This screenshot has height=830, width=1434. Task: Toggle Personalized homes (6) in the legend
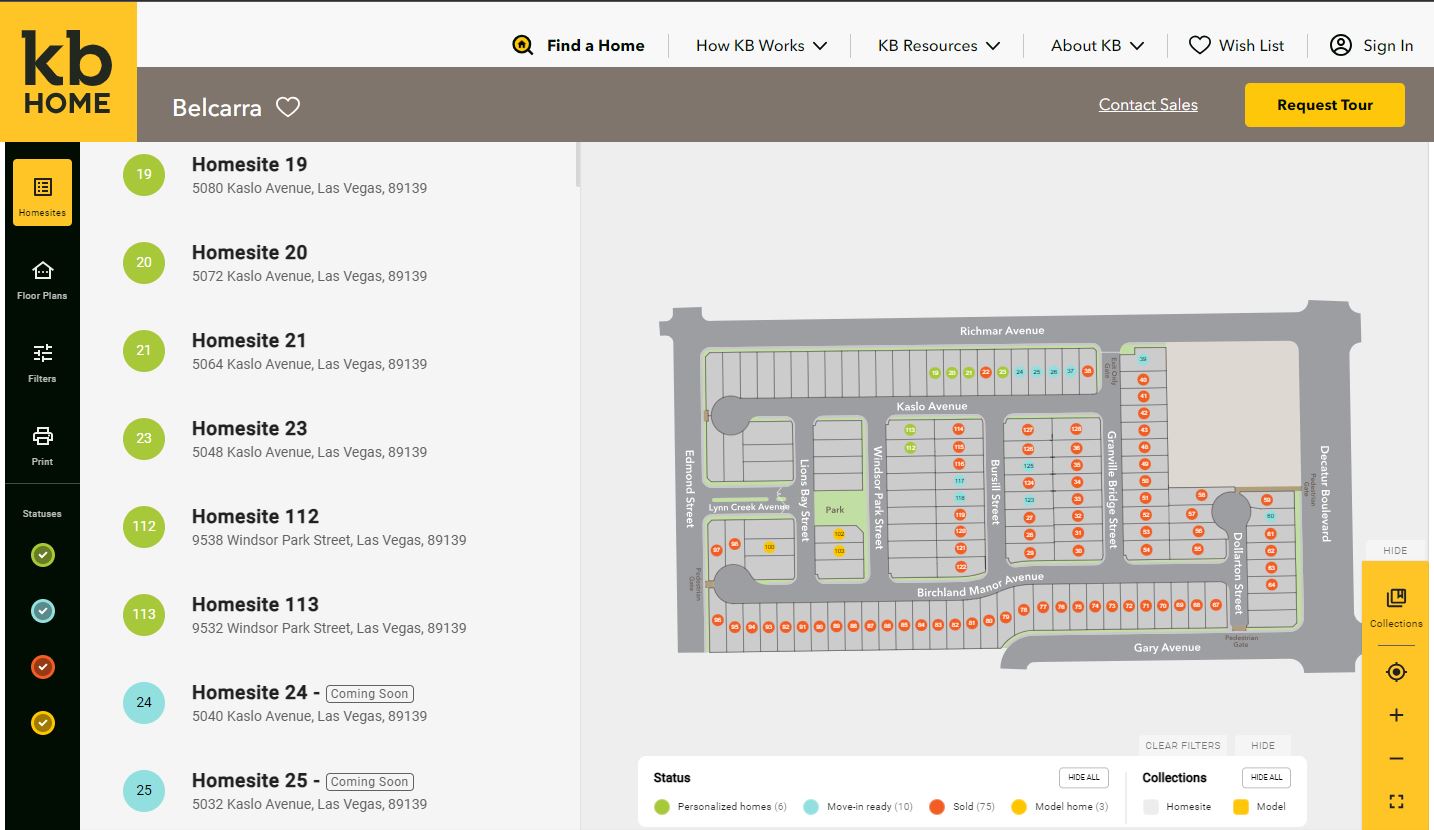pos(720,807)
